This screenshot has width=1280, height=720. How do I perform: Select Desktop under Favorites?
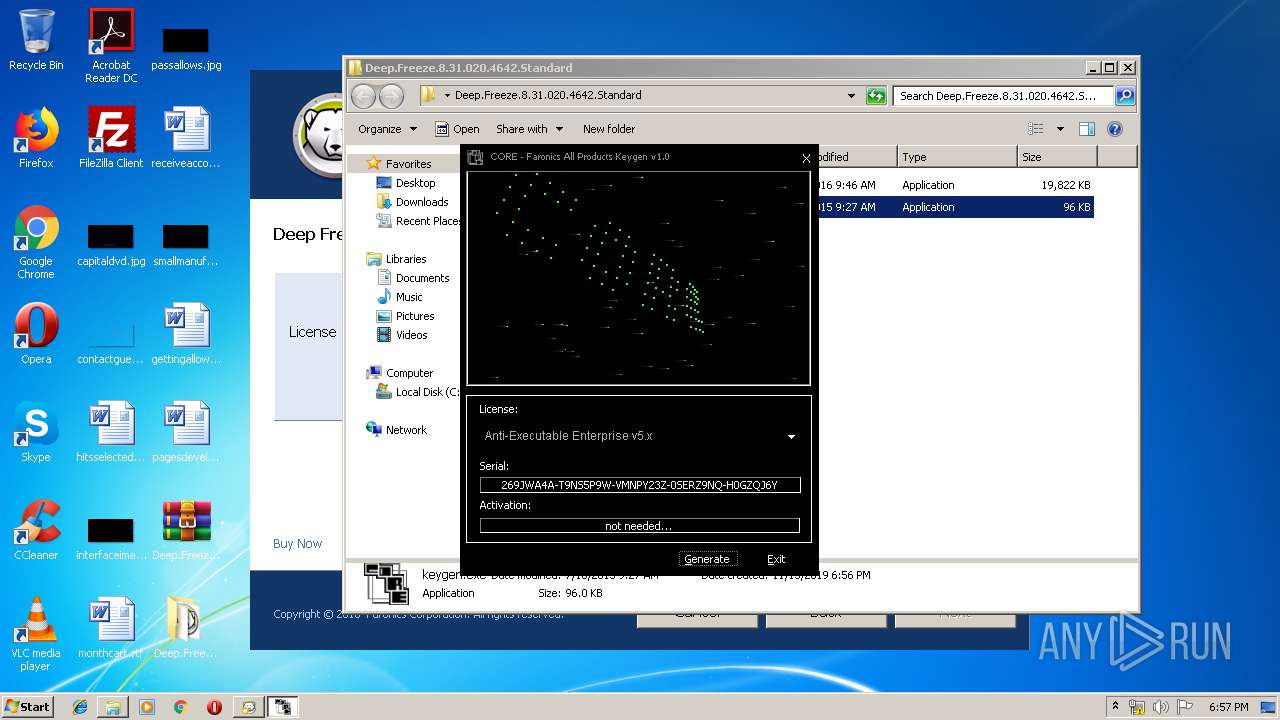pyautogui.click(x=415, y=183)
